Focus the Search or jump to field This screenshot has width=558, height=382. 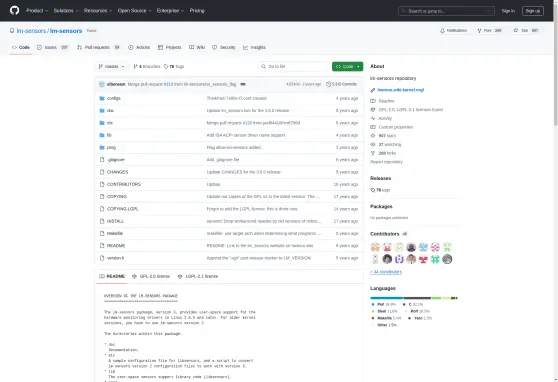(x=446, y=11)
